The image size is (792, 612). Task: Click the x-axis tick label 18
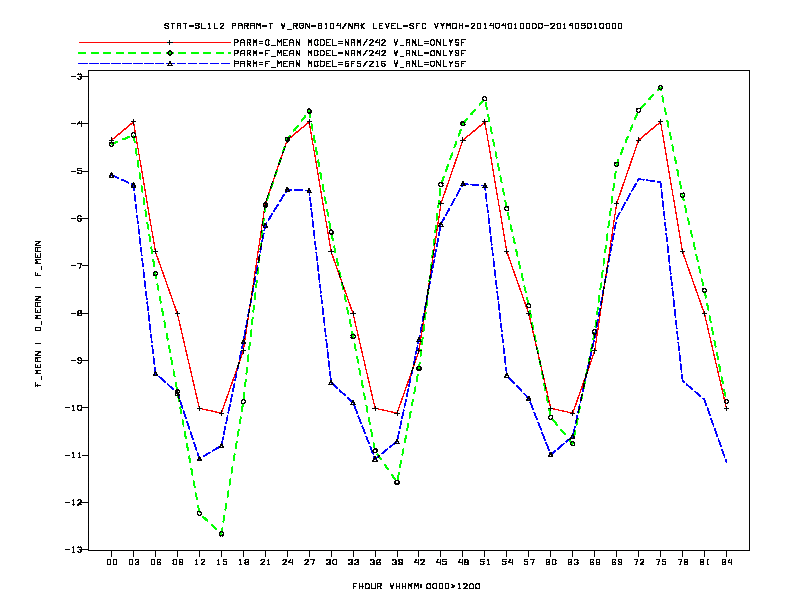(243, 562)
